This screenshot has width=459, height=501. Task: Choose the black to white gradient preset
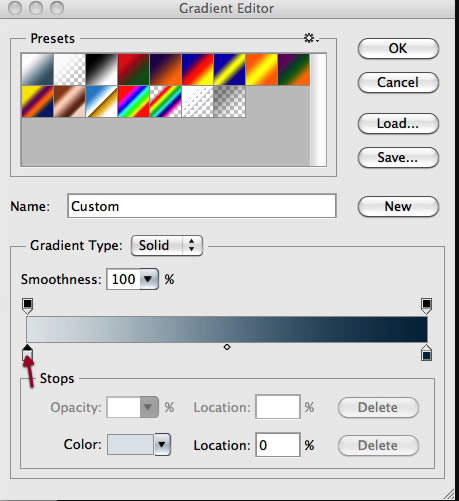[101, 69]
